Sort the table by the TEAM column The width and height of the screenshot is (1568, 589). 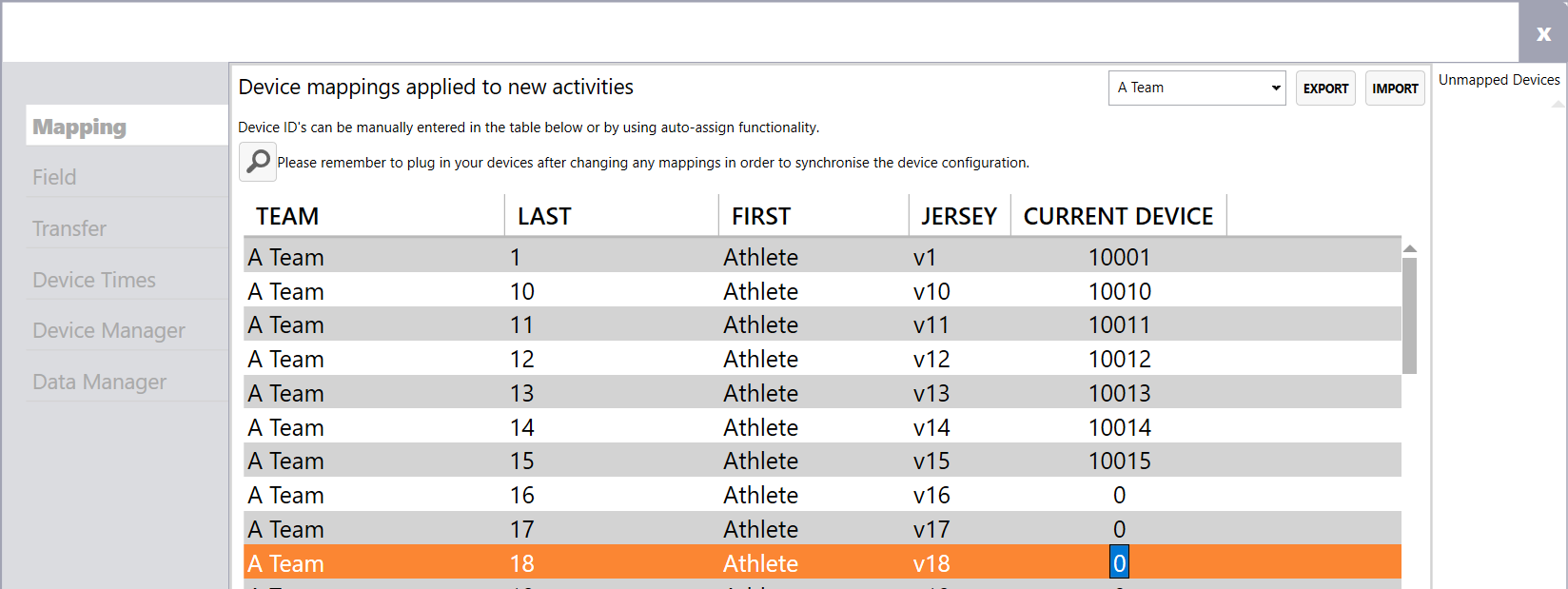point(286,215)
